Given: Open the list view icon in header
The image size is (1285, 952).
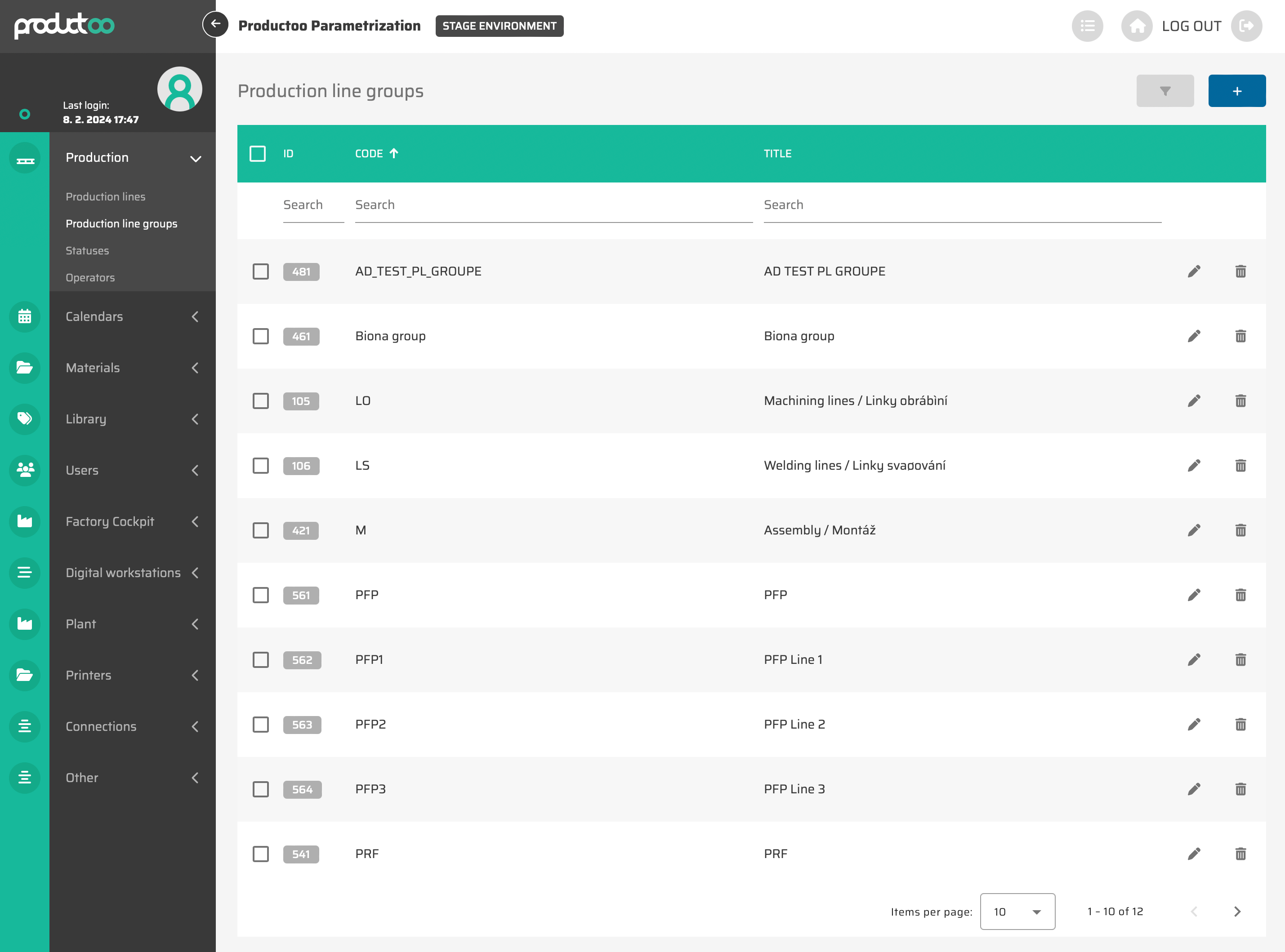Looking at the screenshot, I should (x=1087, y=26).
